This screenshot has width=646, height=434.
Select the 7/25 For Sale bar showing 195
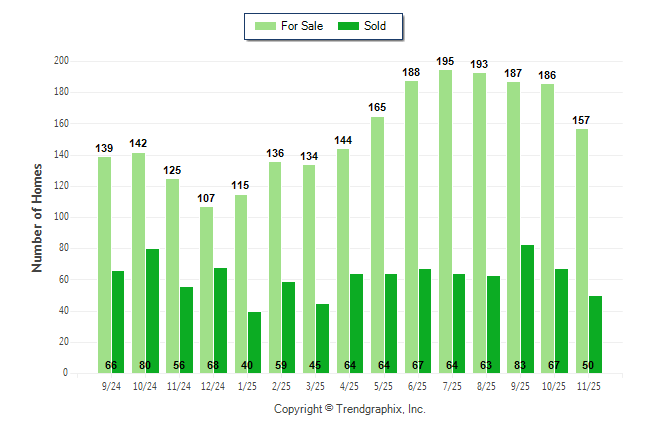pos(445,220)
